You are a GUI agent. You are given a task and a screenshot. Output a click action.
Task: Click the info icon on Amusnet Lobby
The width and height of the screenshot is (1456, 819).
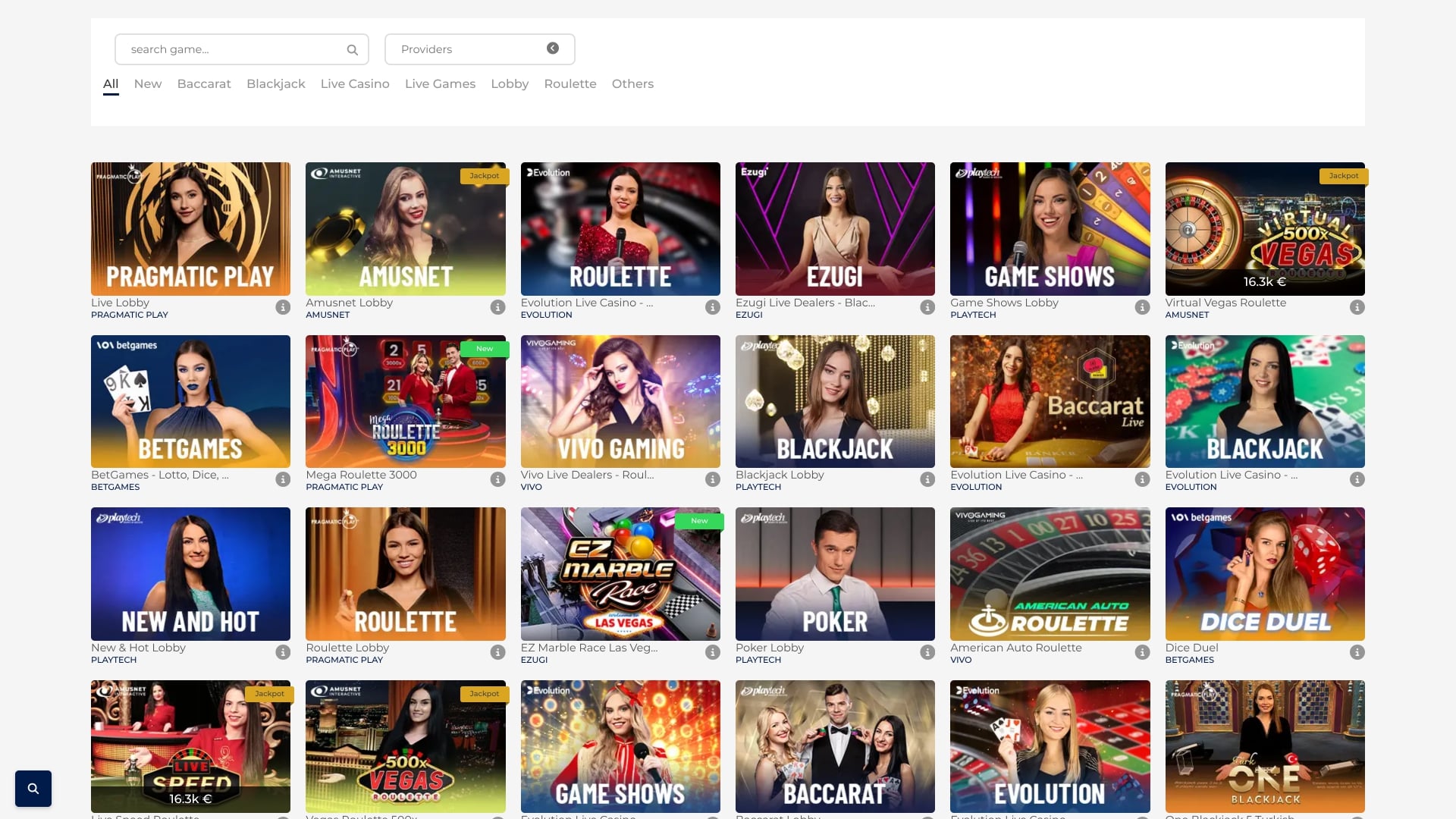(x=497, y=308)
